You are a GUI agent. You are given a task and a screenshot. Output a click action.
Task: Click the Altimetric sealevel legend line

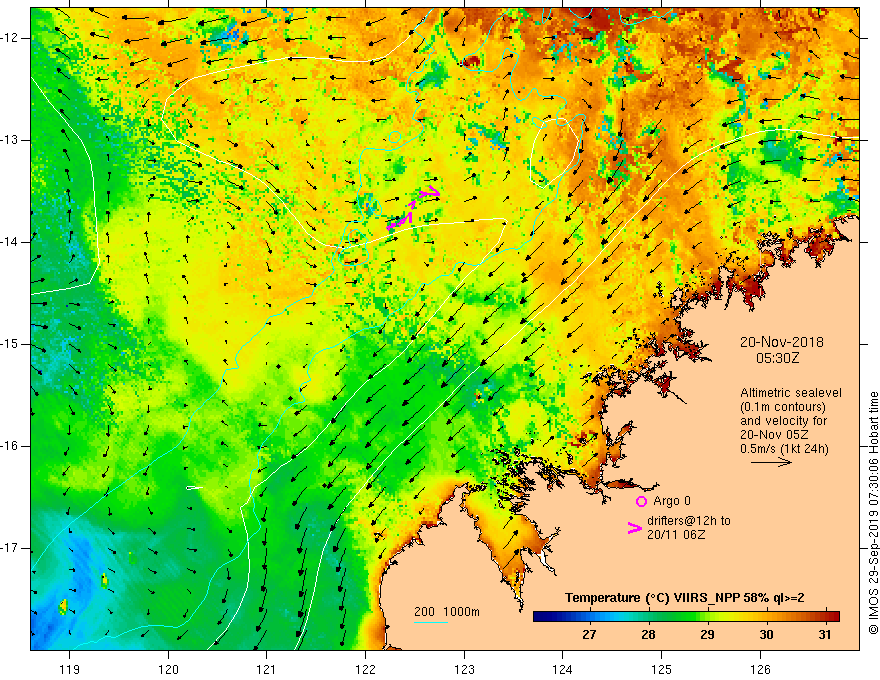(791, 393)
